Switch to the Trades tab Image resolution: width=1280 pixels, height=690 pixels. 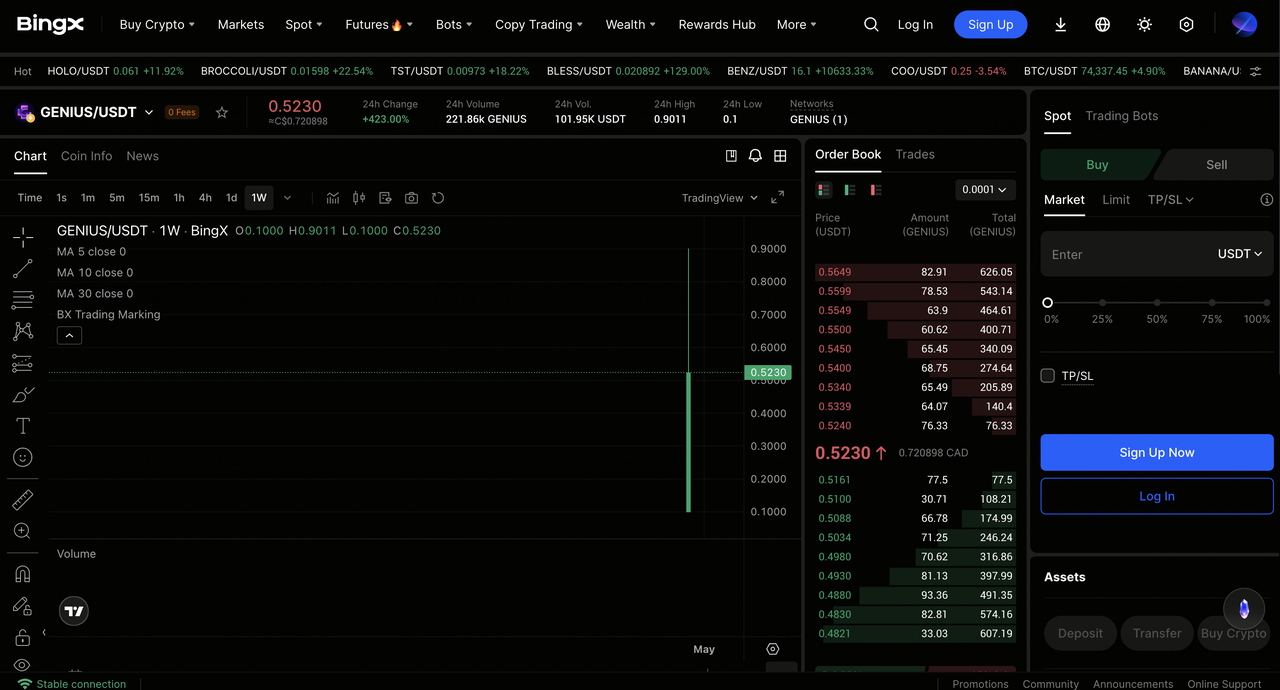pos(915,154)
